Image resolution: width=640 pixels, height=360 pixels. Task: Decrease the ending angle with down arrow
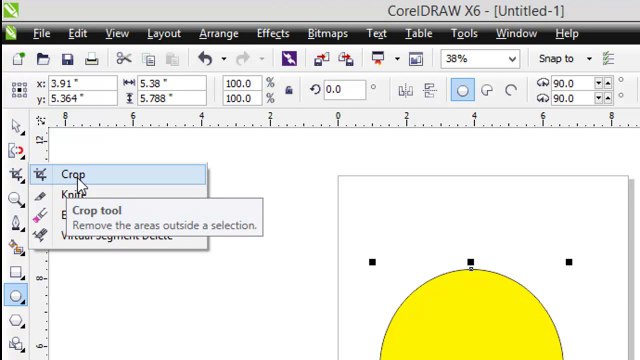598,98
